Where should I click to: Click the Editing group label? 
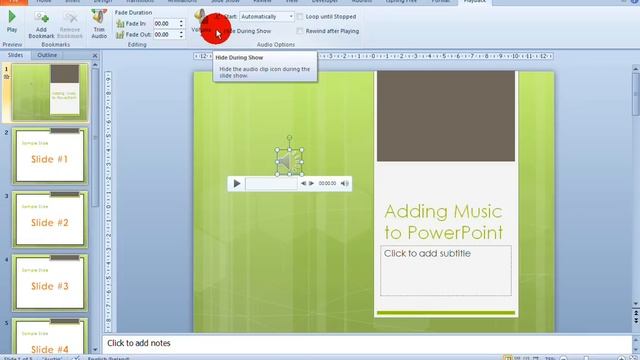(x=137, y=44)
